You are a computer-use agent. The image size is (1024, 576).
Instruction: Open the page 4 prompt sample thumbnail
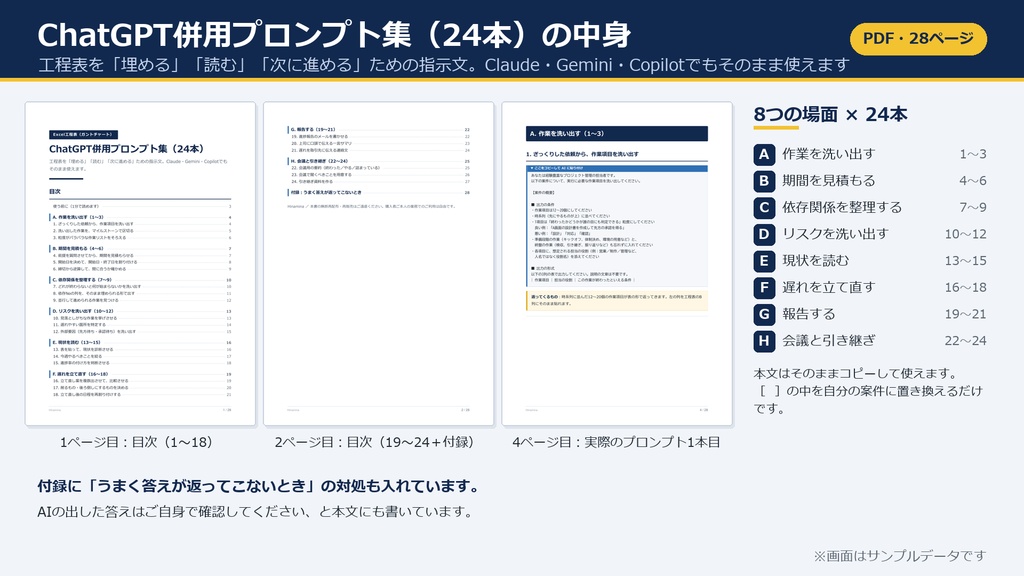tap(617, 264)
